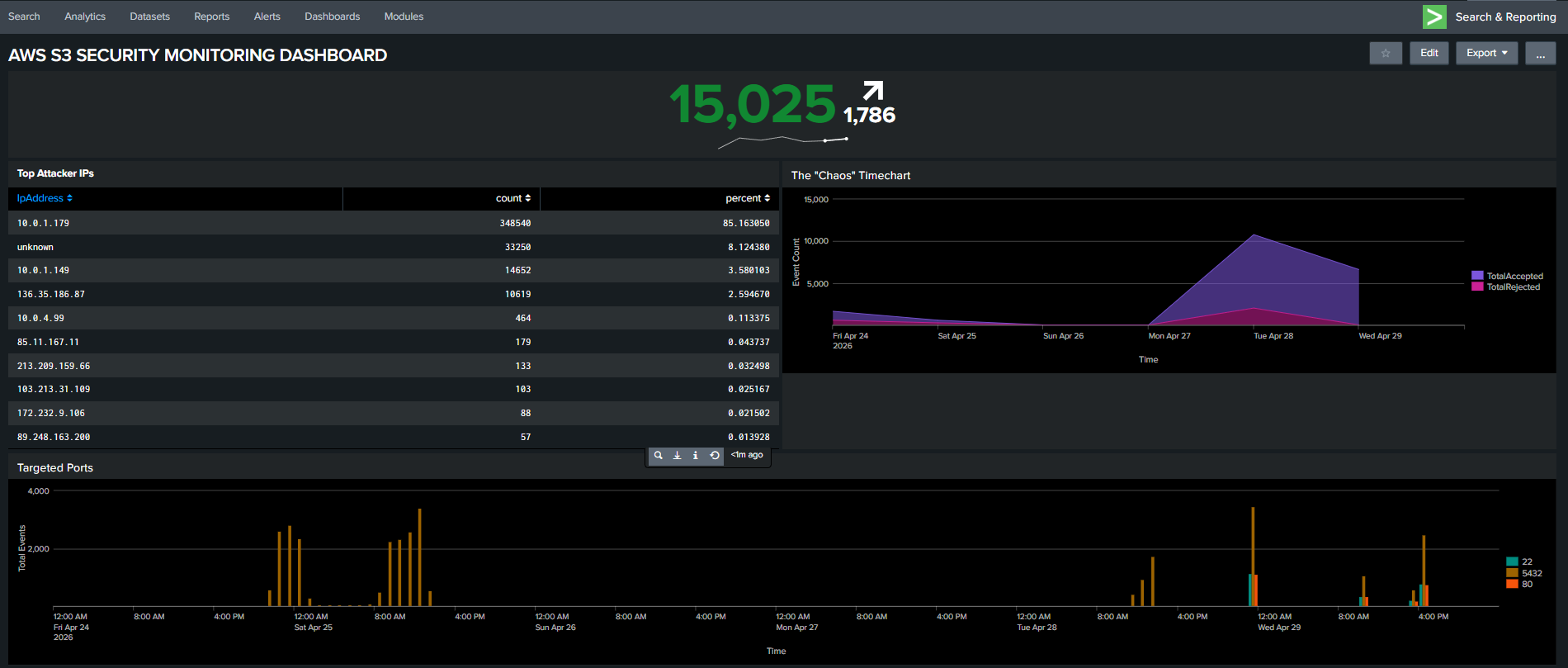The height and width of the screenshot is (668, 1568).
Task: Open the Search menu item
Action: 24,17
